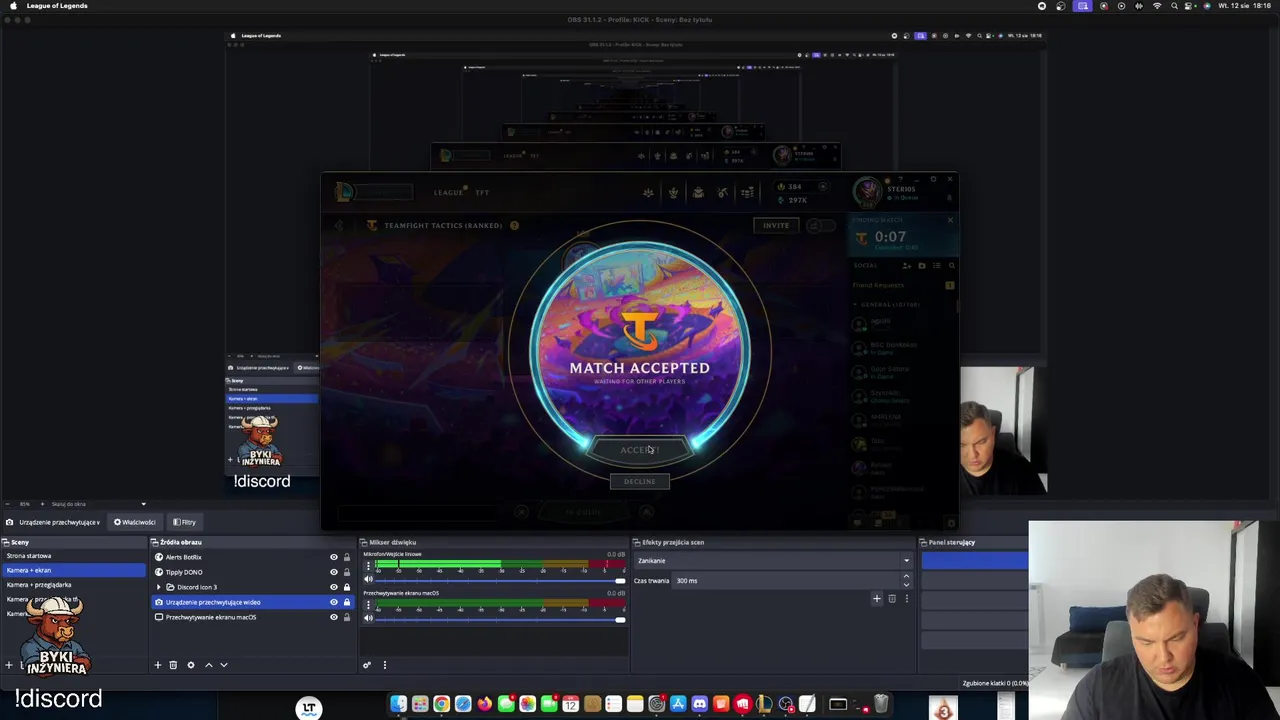Open League of Legends icon in Dock
1280x720 pixels.
pos(764,704)
